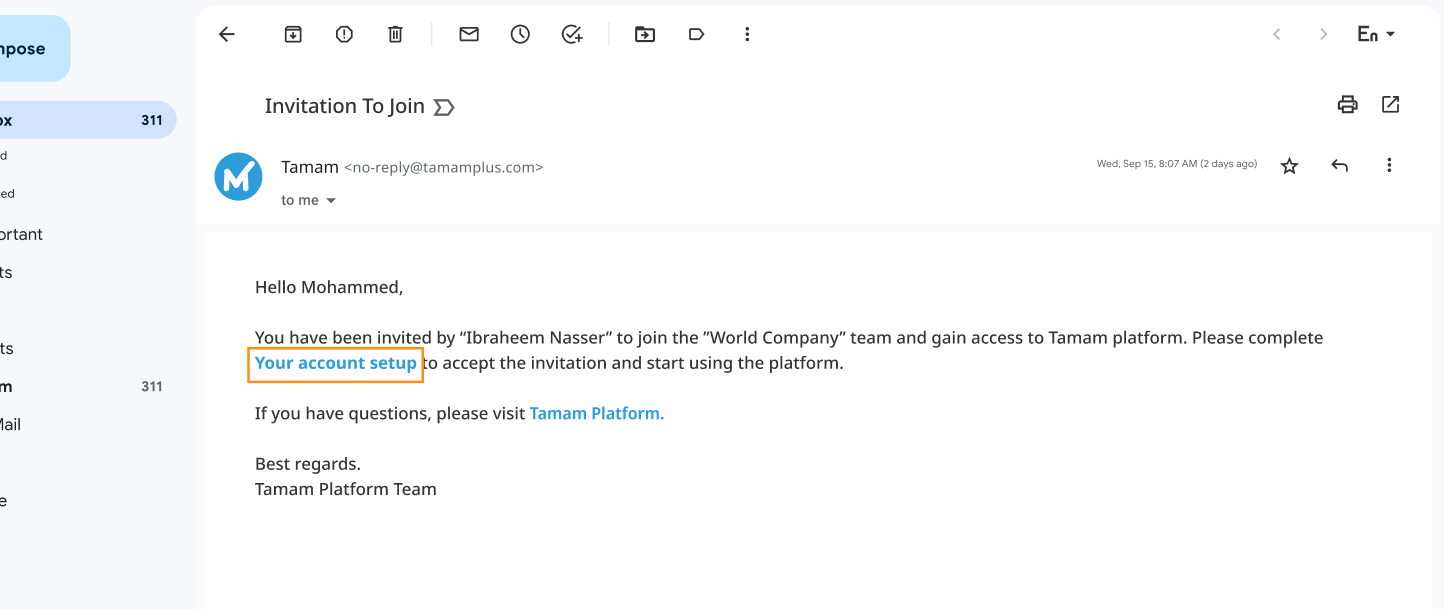This screenshot has height=609, width=1444.
Task: Archive this email
Action: 293,34
